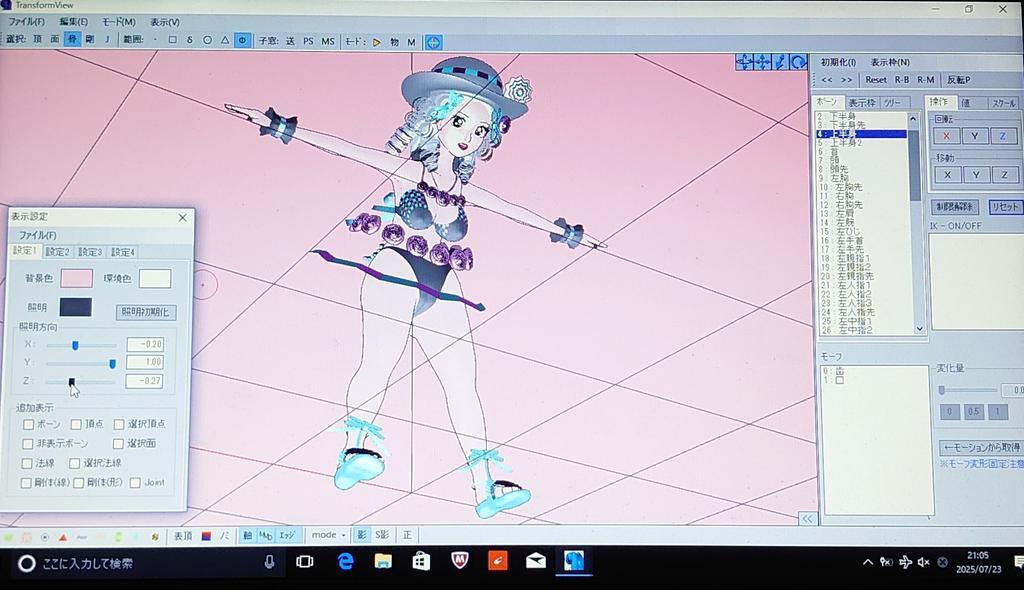Click rotation X button
The height and width of the screenshot is (590, 1024).
pyautogui.click(x=946, y=136)
